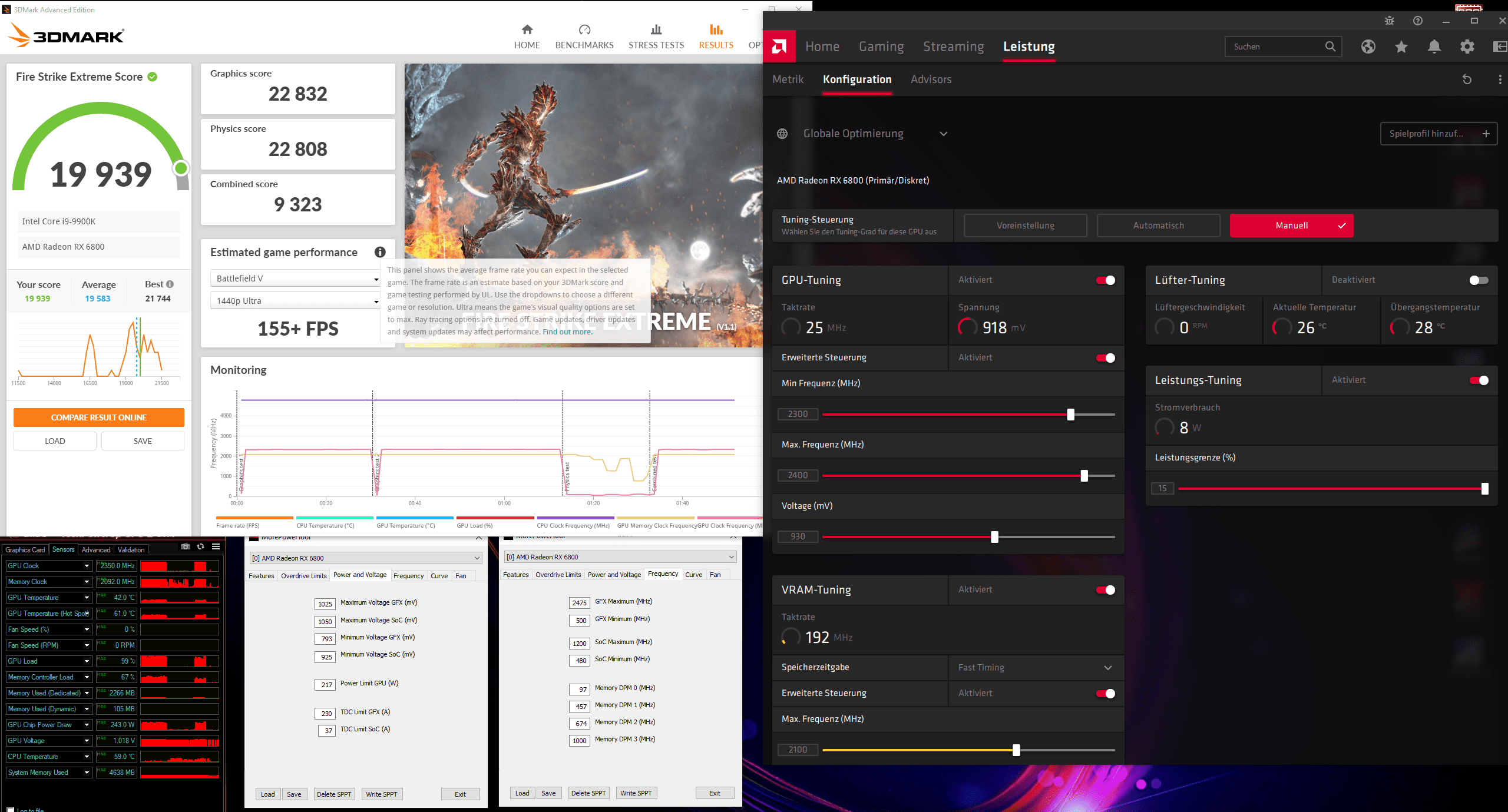Click Power Limit GPU (W) field
The width and height of the screenshot is (1508, 812).
[x=326, y=685]
